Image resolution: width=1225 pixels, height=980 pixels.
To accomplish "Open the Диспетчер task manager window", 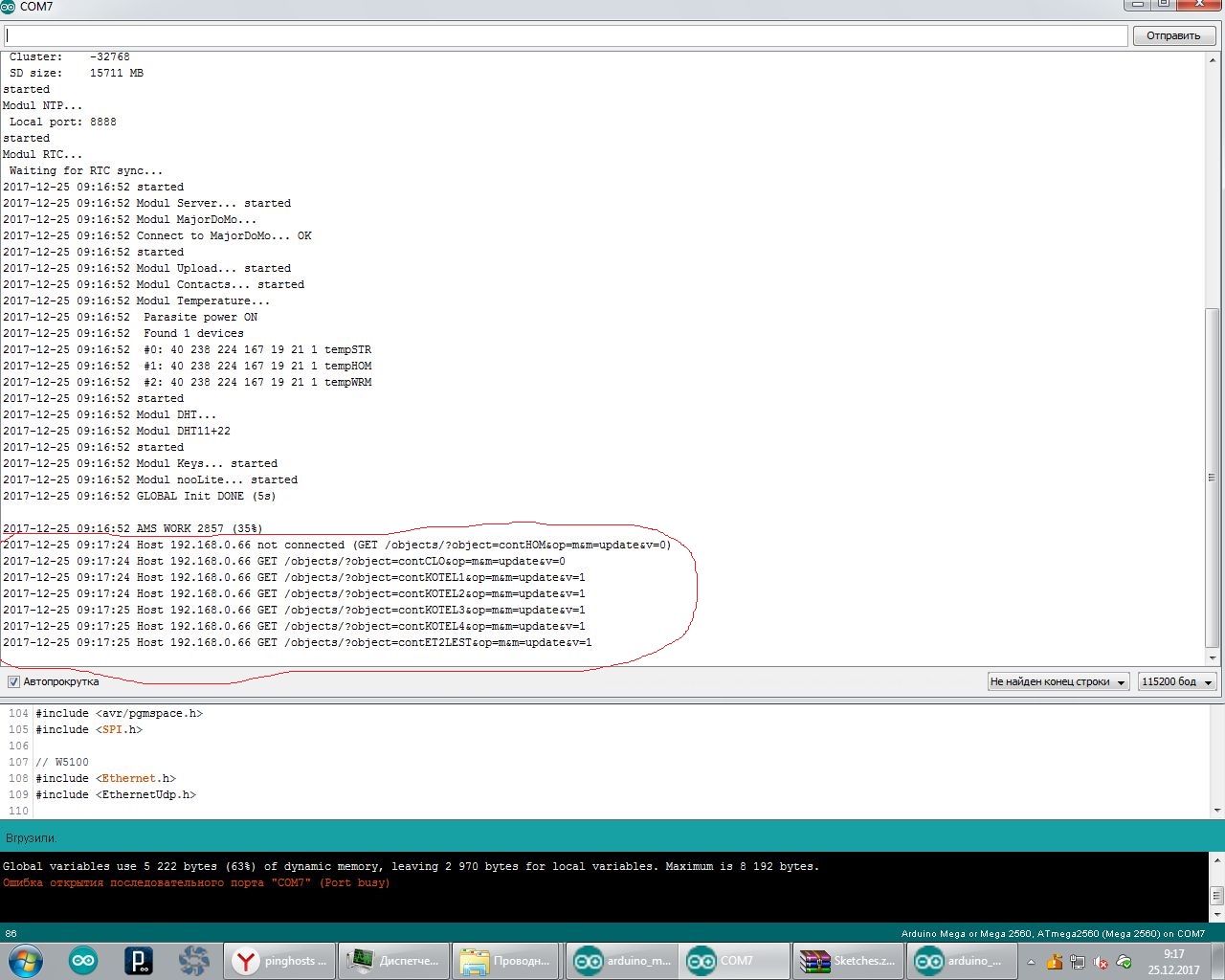I will (x=393, y=961).
